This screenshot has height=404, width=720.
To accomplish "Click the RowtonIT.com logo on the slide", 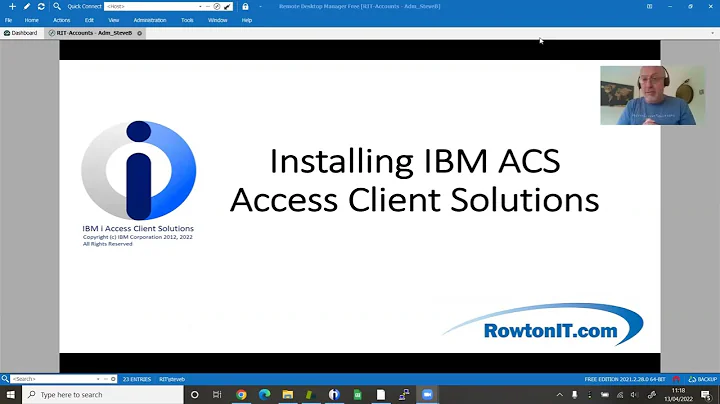I will point(544,324).
